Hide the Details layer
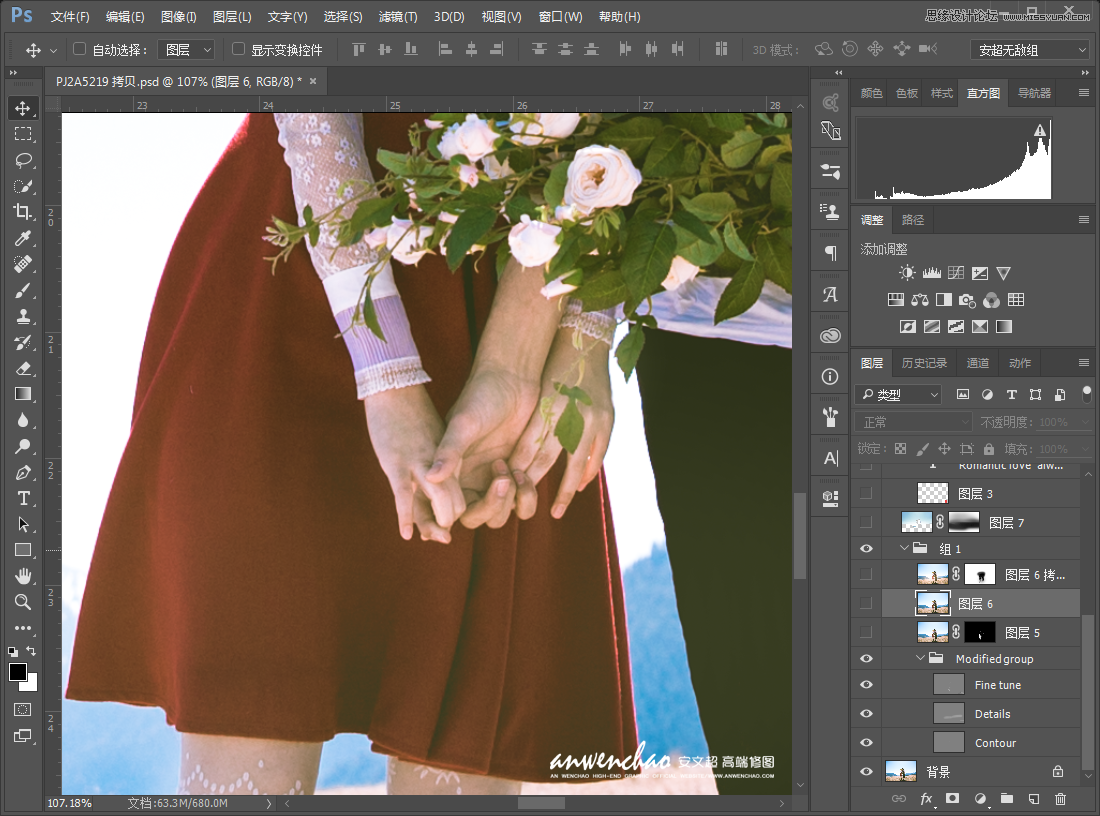This screenshot has width=1100, height=816. click(866, 714)
